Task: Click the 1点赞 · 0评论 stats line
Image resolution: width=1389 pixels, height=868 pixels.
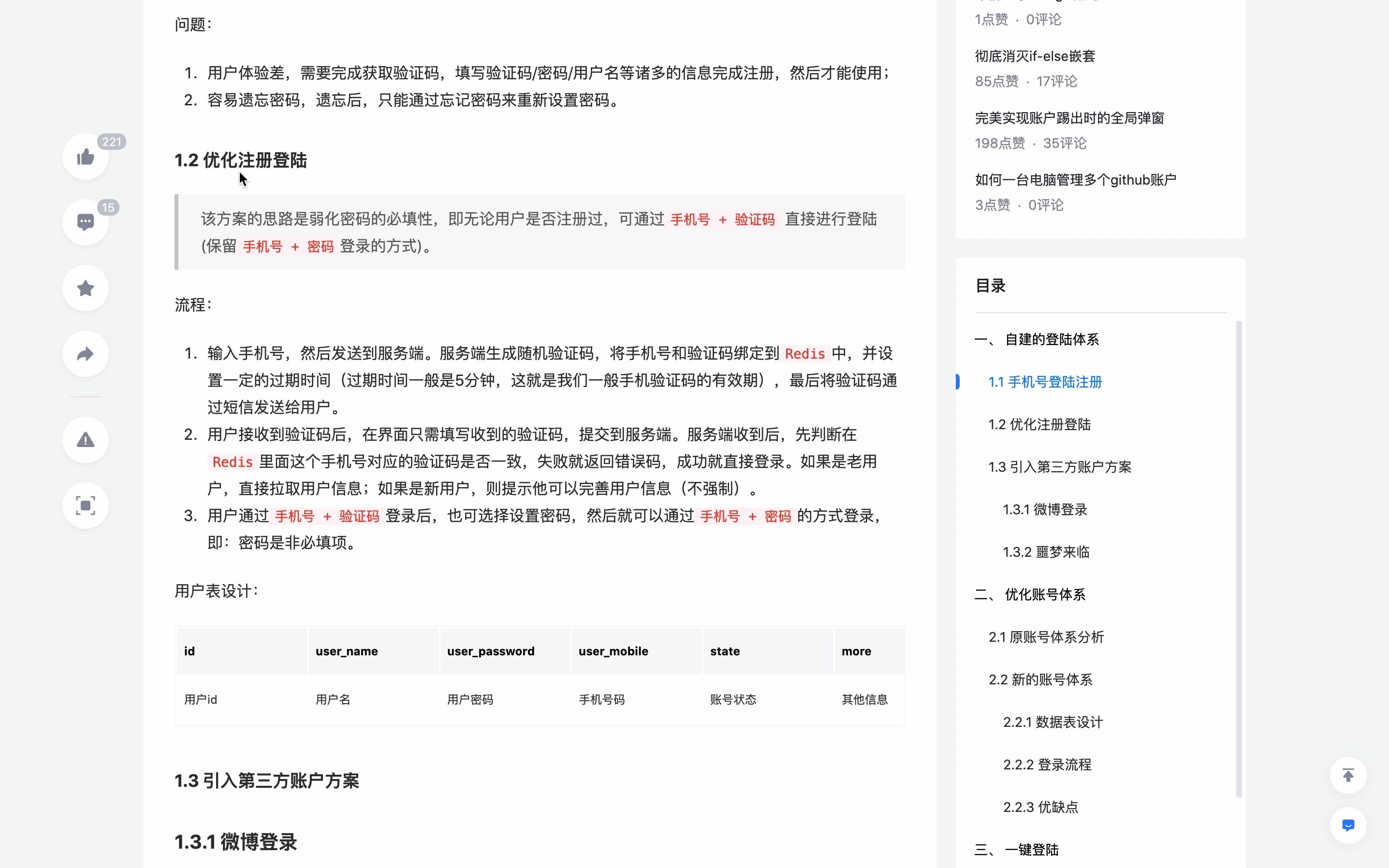Action: (1018, 19)
